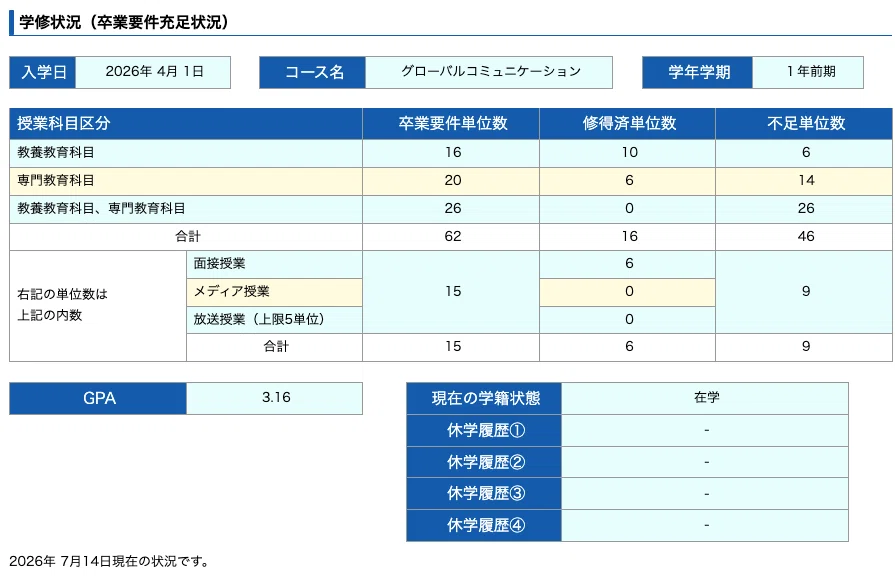The image size is (895, 577).
Task: Click the 2026年 7月14日現在の状況です footer note
Action: pyautogui.click(x=109, y=562)
